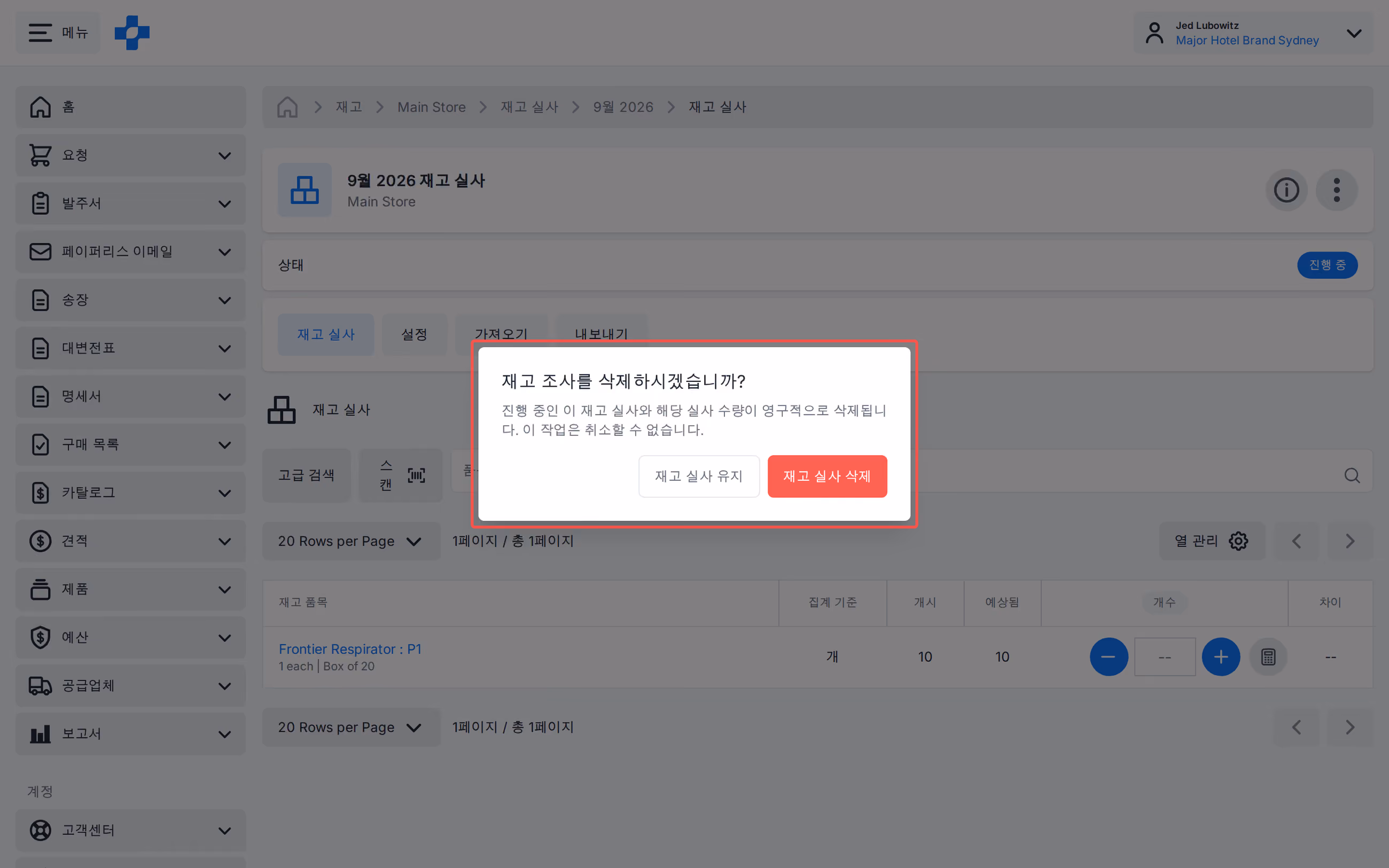Click 재고 실사 유지 to keep stocktake
Screen dimensions: 1389x868
tap(699, 476)
